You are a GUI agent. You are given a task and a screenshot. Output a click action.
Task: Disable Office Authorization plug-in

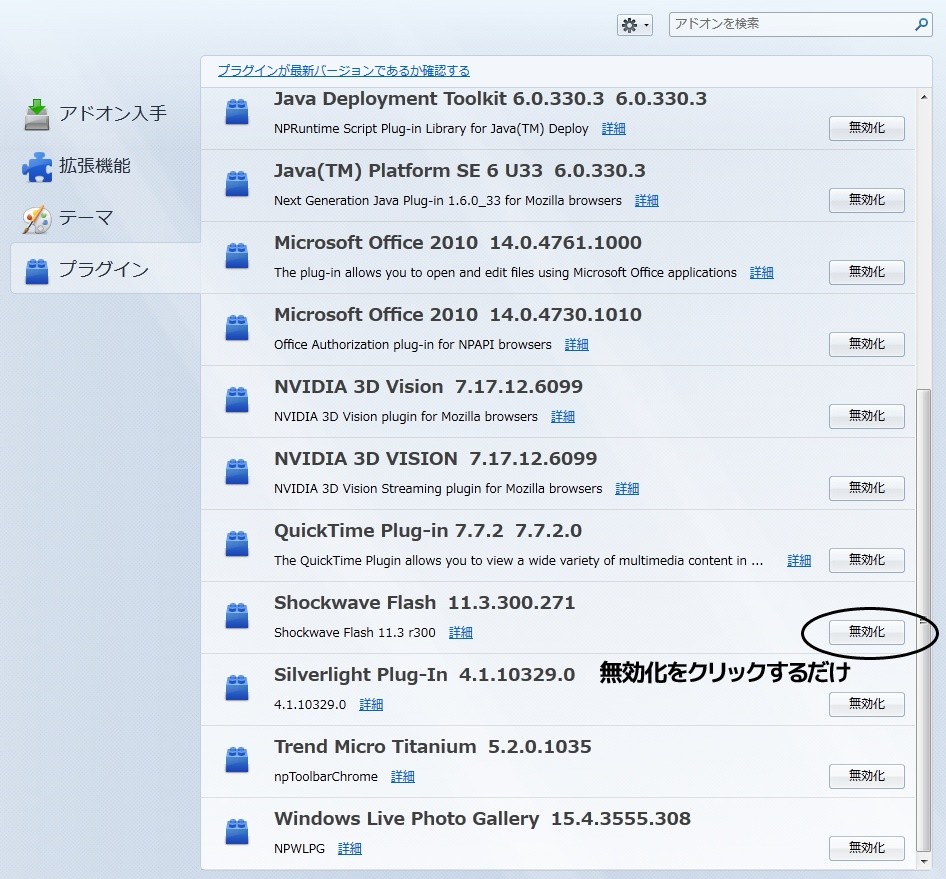coord(866,344)
